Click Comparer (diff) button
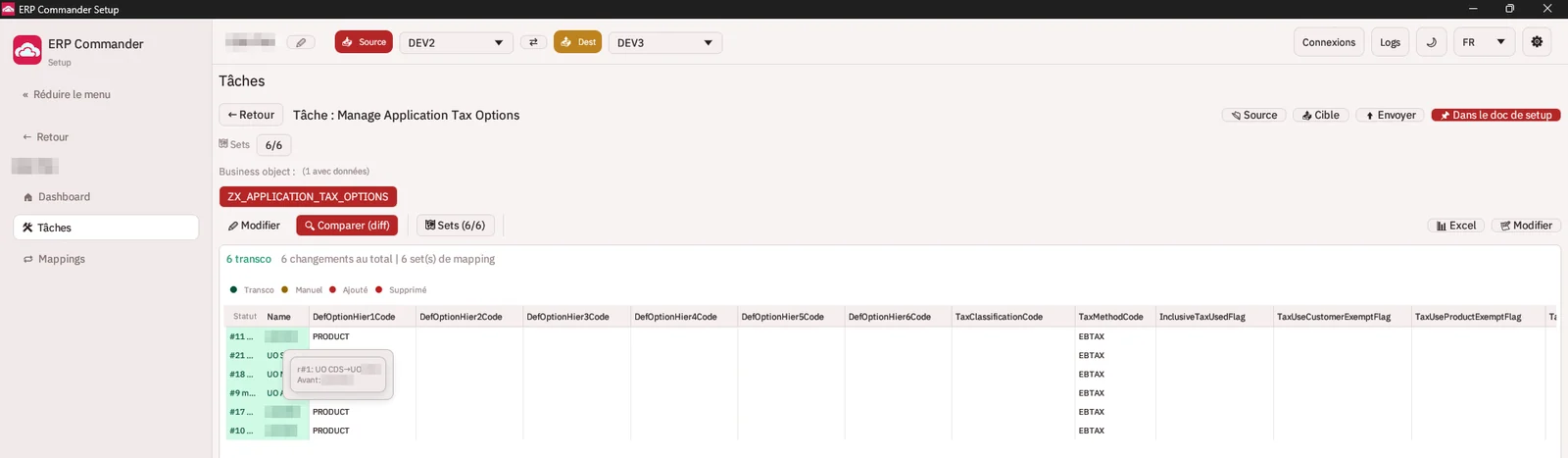Viewport: 1568px width, 458px height. [347, 226]
